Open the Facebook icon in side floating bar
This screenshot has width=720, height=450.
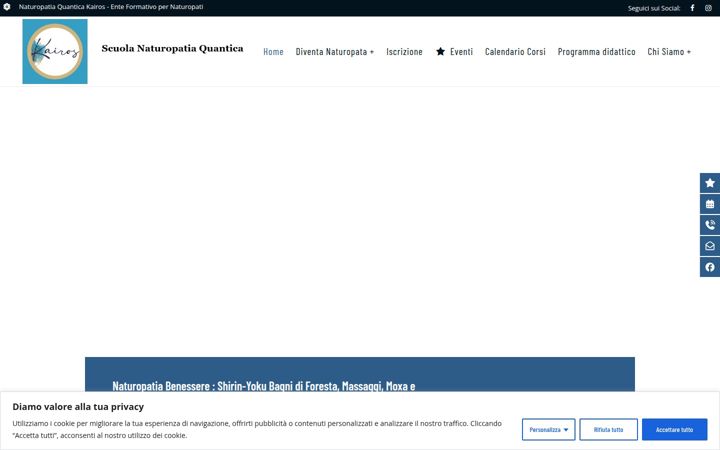coord(710,267)
